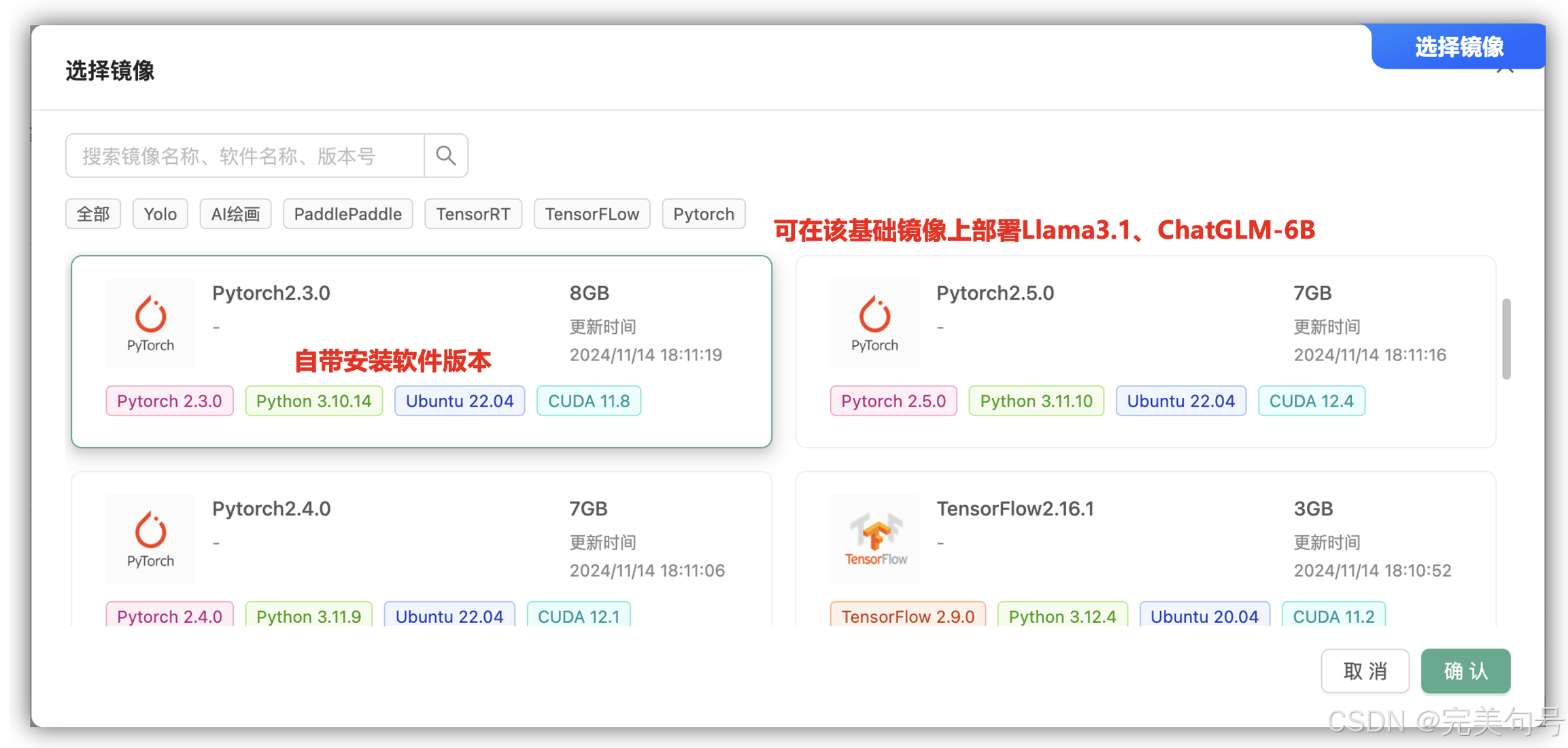Select the TensorFlow 2.9.0 version tag
This screenshot has width=1568, height=748.
pyautogui.click(x=907, y=616)
